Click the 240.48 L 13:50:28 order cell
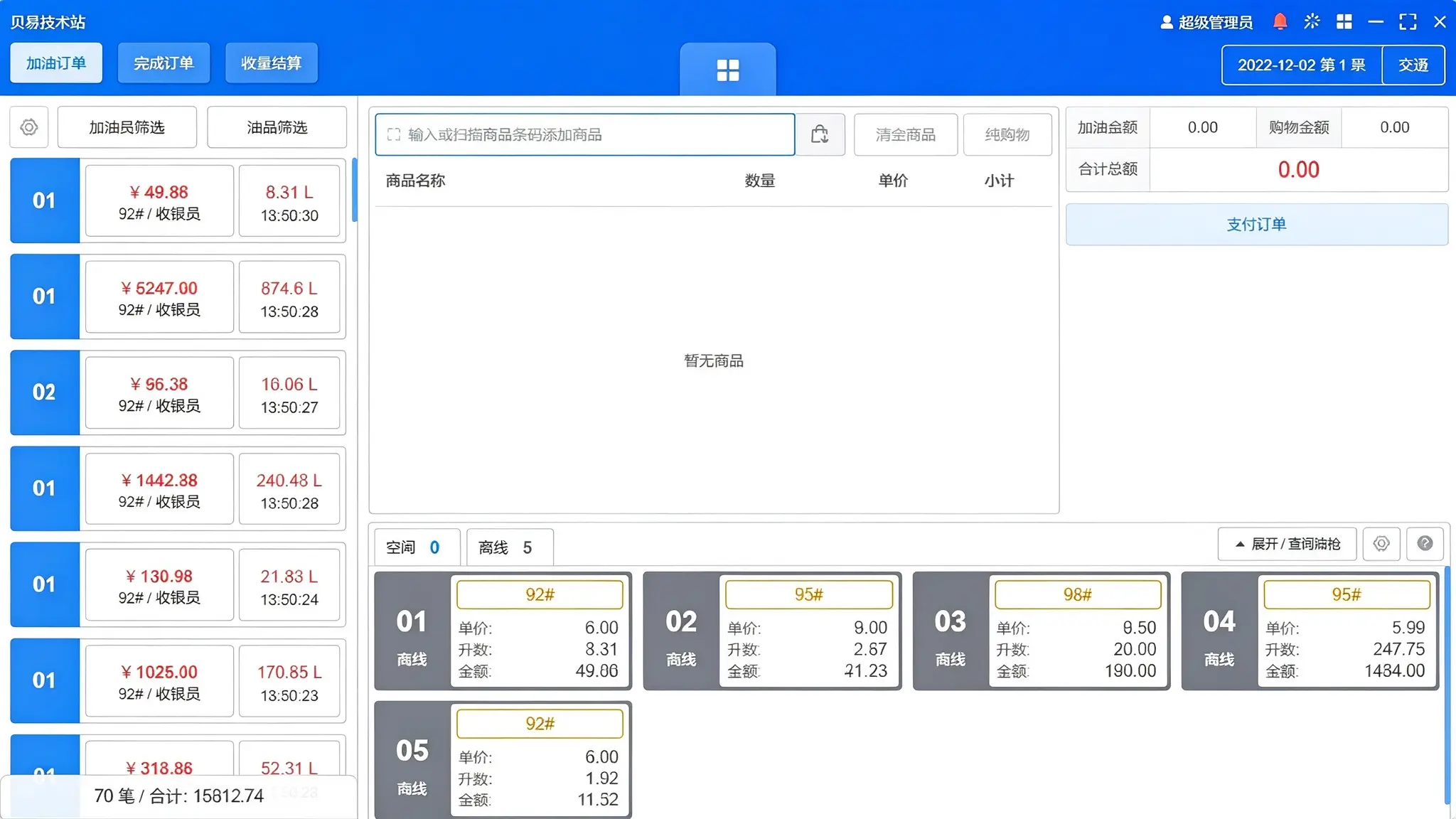Image resolution: width=1456 pixels, height=819 pixels. click(289, 489)
